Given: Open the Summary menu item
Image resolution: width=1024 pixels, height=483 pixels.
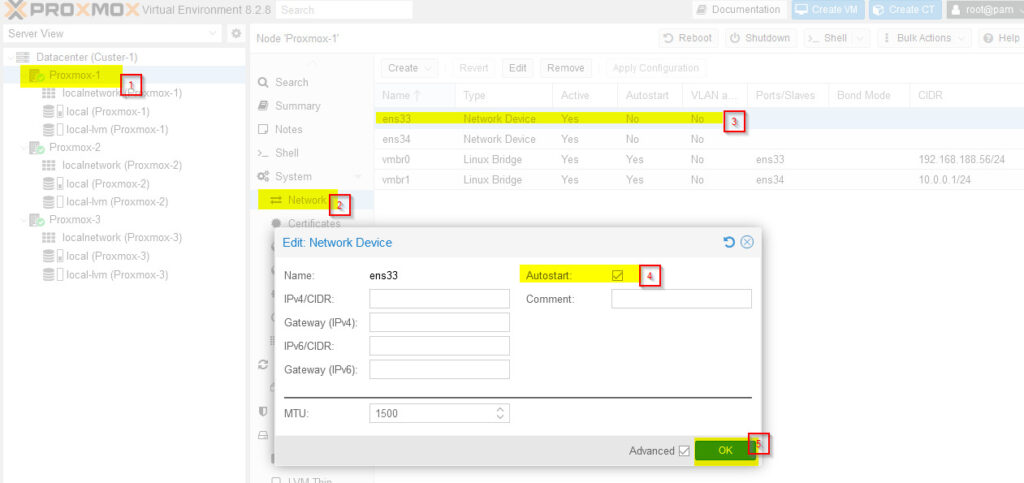Looking at the screenshot, I should (x=298, y=106).
